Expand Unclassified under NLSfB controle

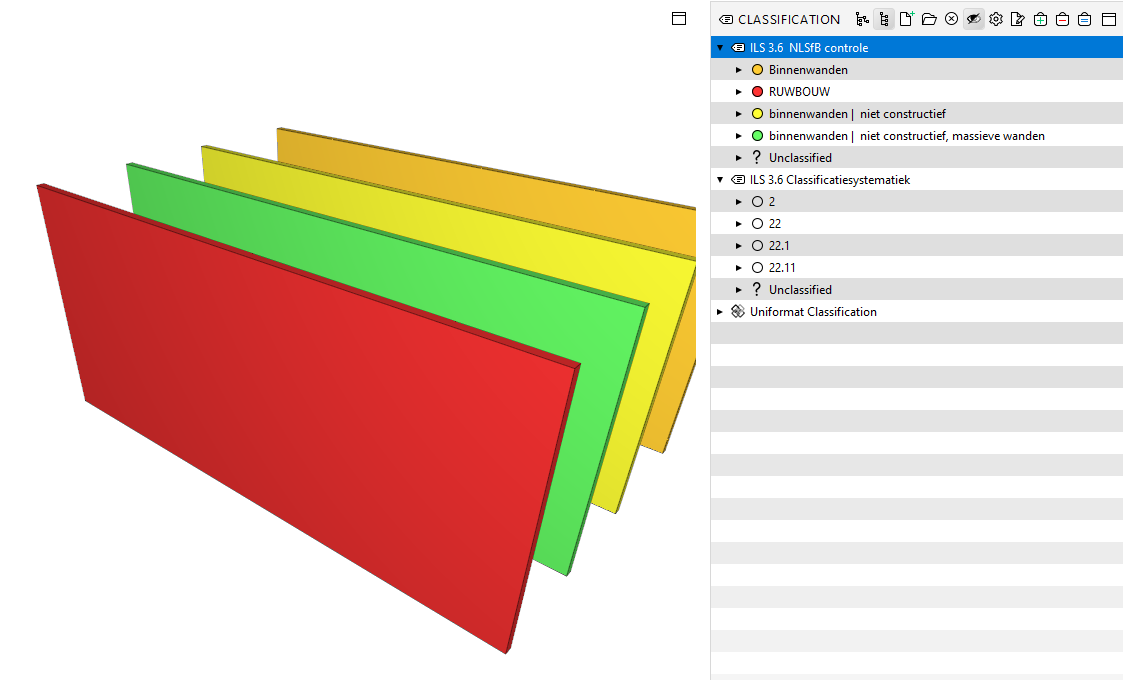point(738,158)
